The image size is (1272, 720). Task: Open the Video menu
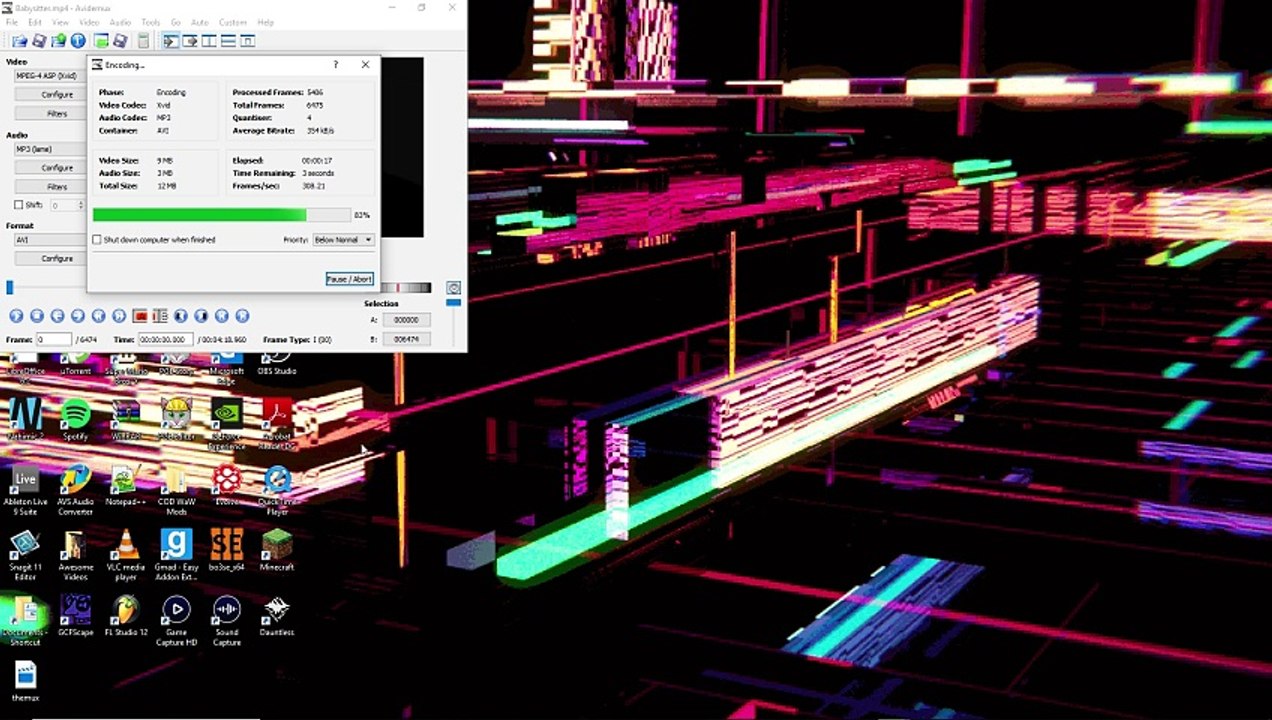[x=89, y=22]
